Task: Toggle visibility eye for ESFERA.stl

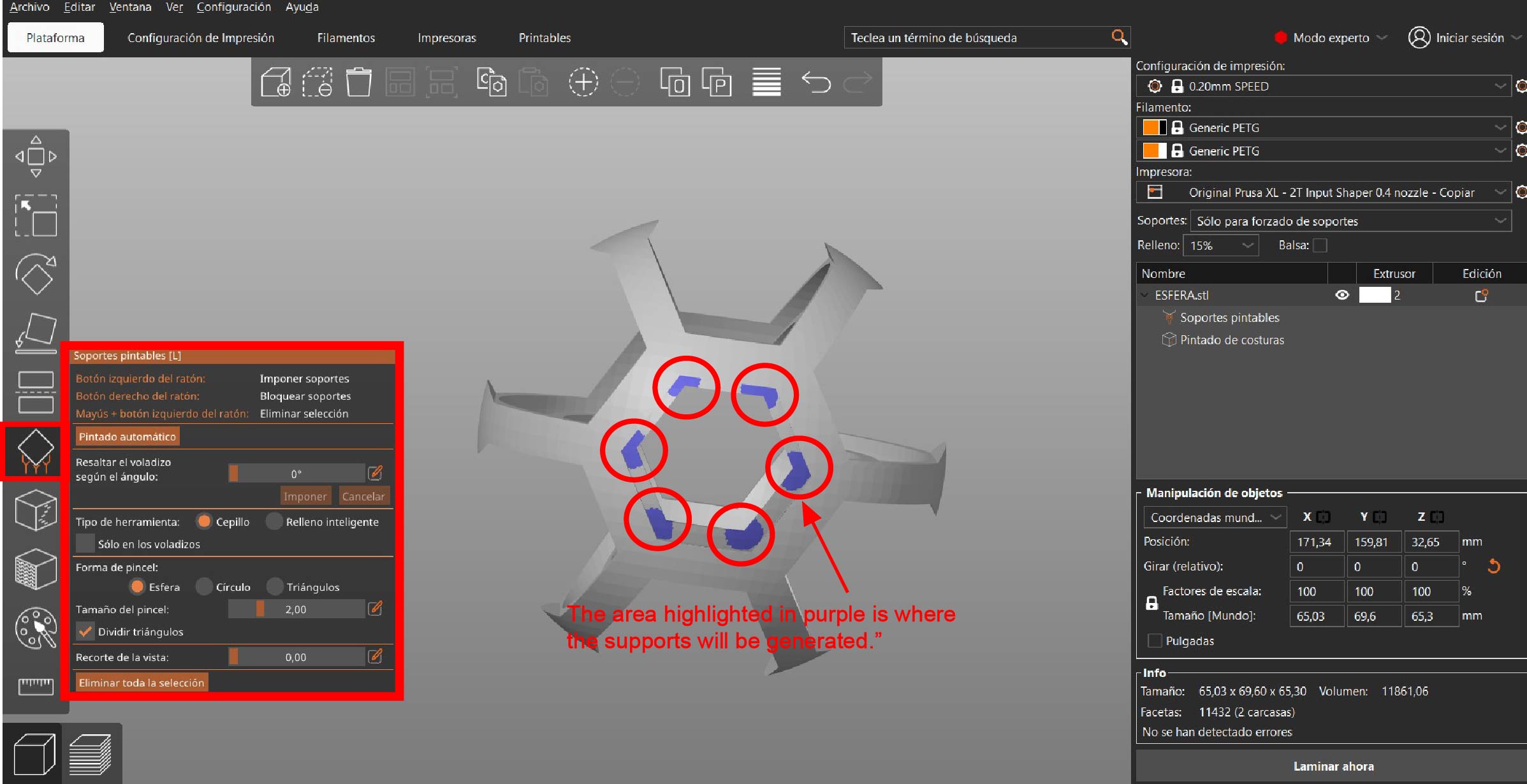Action: point(1341,295)
